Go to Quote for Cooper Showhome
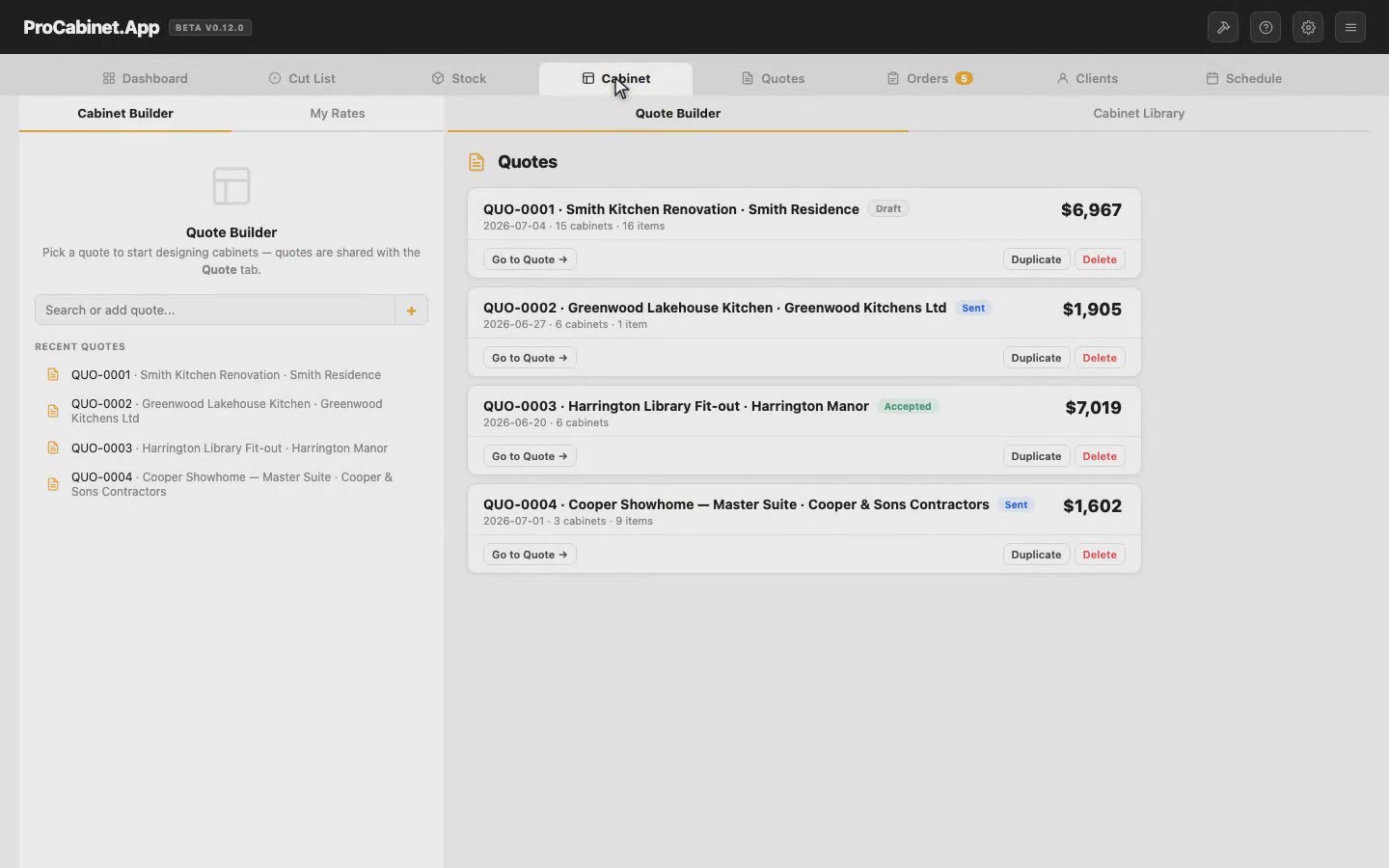 [530, 555]
